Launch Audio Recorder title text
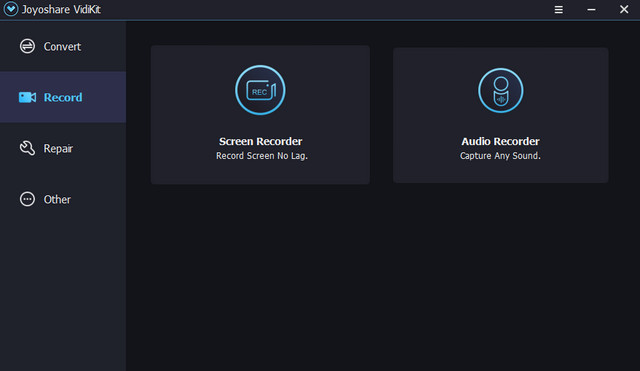Image resolution: width=640 pixels, height=371 pixels. point(500,141)
